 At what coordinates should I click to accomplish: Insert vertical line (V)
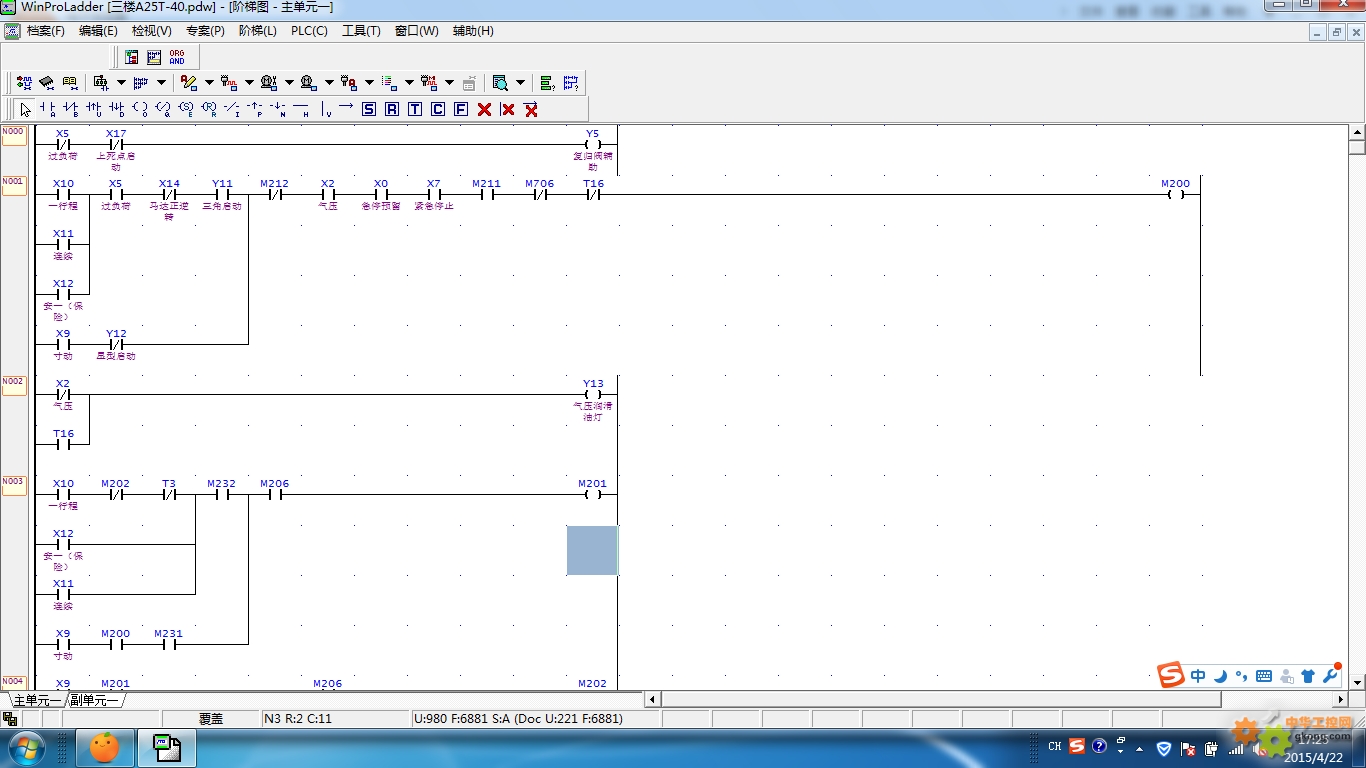pyautogui.click(x=324, y=109)
